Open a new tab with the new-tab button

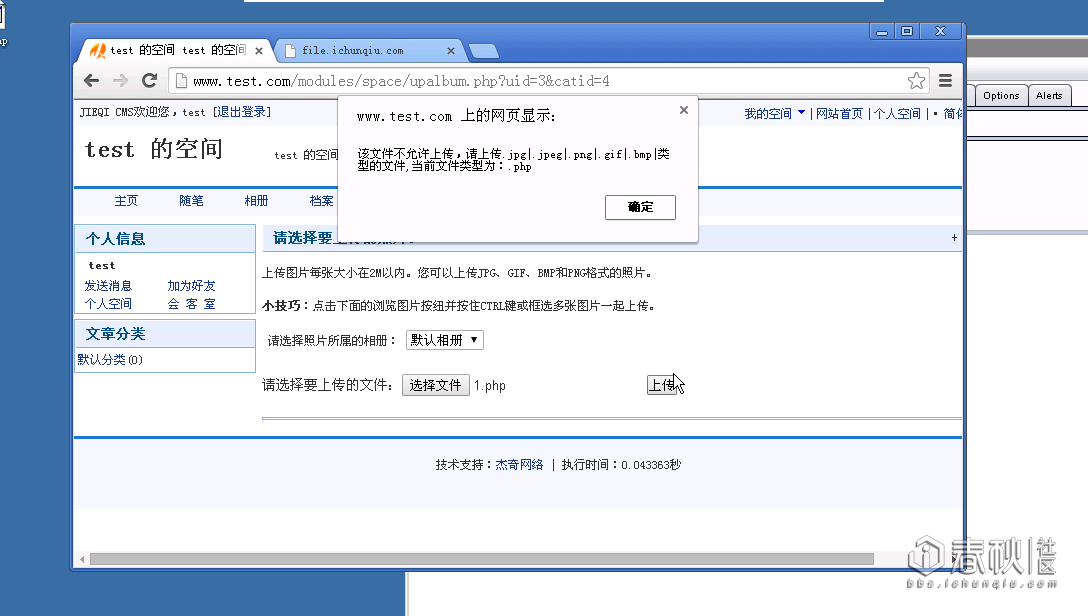484,51
